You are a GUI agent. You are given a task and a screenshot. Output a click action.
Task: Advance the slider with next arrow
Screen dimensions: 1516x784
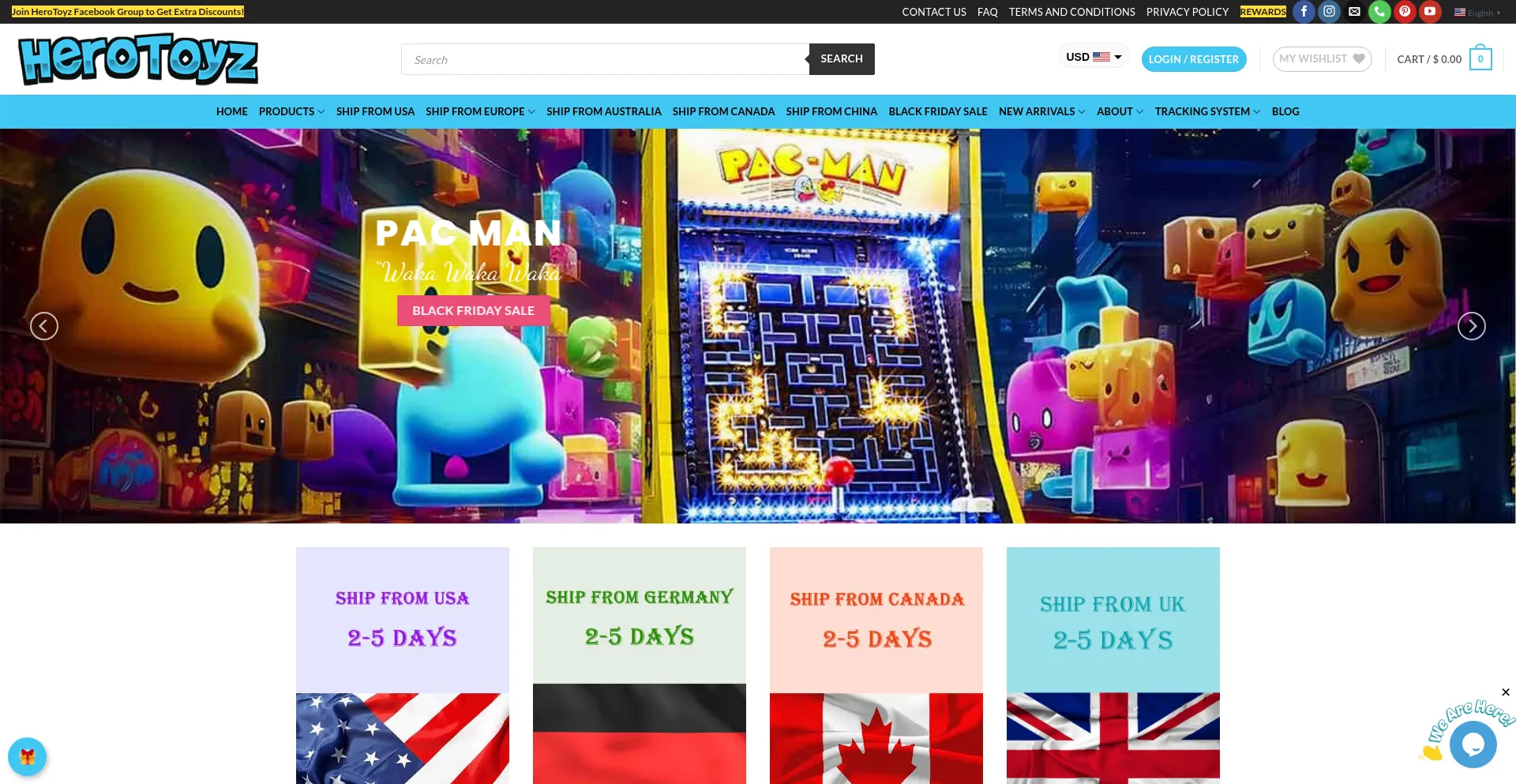(x=1472, y=326)
